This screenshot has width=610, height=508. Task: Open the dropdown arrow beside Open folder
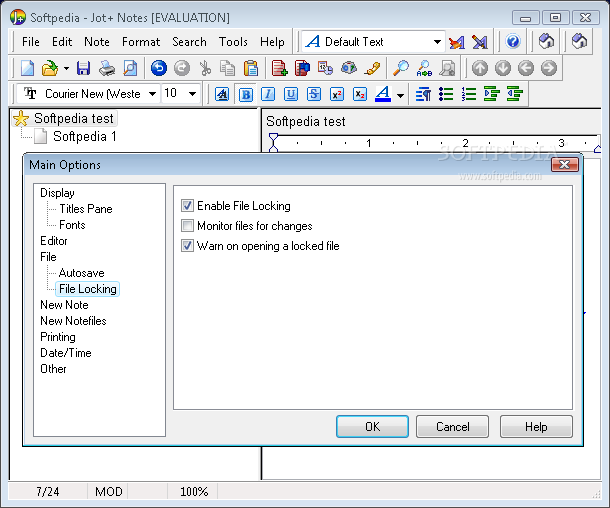pos(67,68)
